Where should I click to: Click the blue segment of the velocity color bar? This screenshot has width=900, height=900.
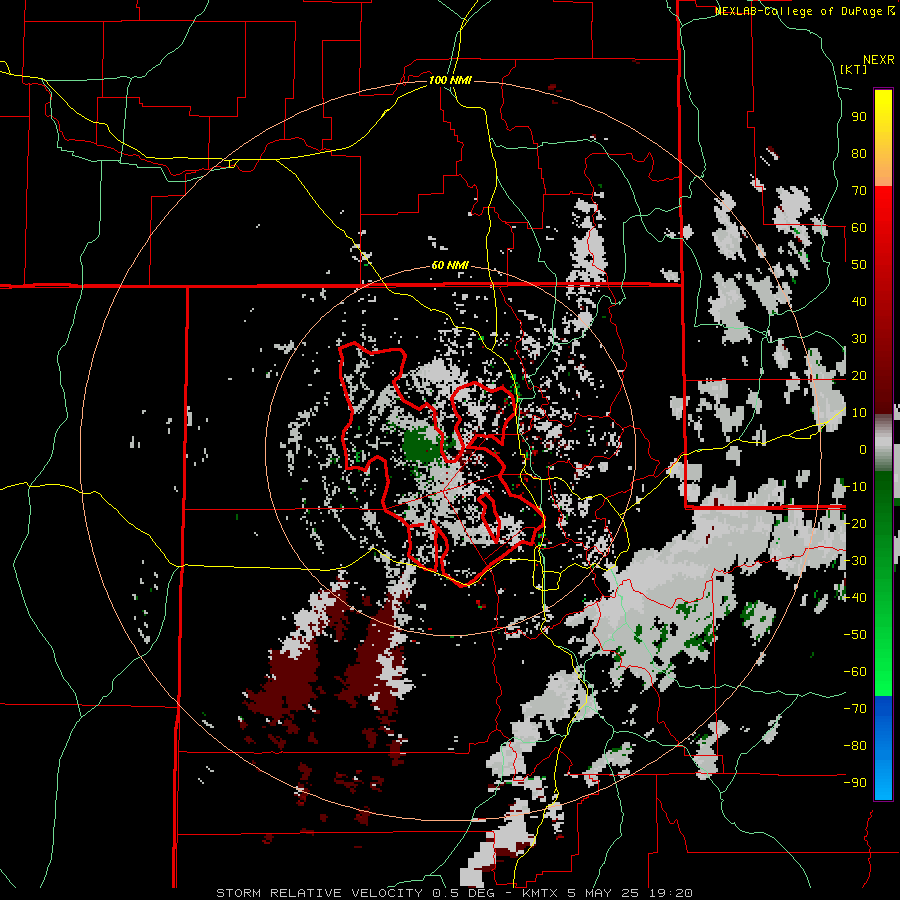[883, 748]
